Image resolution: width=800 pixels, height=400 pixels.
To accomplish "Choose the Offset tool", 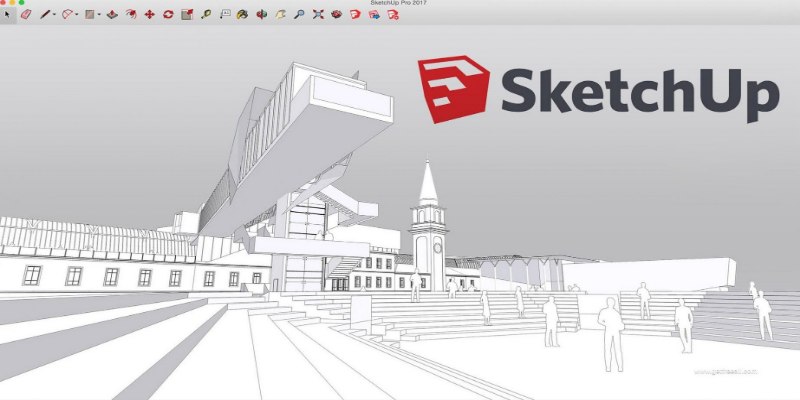I will tap(131, 15).
